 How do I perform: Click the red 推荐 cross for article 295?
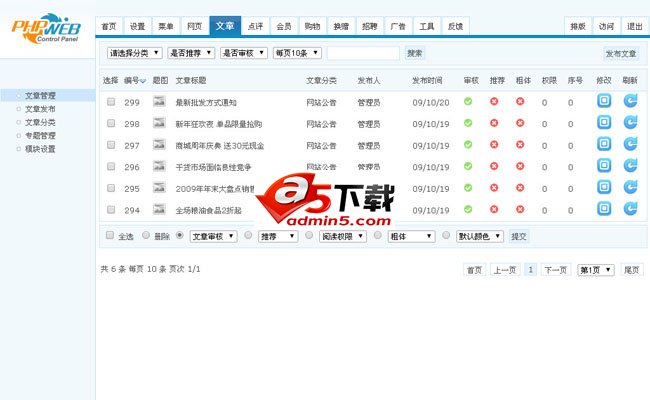(495, 188)
